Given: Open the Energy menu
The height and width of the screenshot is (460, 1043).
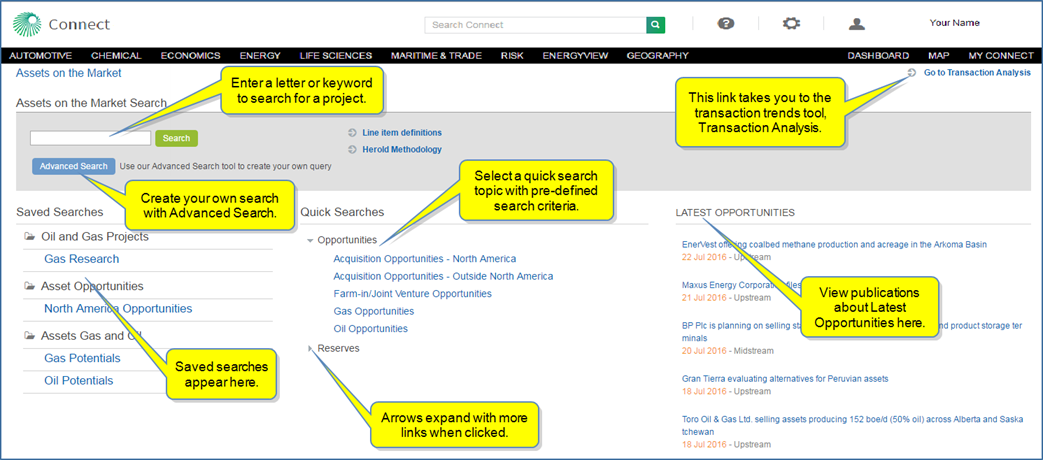Looking at the screenshot, I should coord(260,56).
